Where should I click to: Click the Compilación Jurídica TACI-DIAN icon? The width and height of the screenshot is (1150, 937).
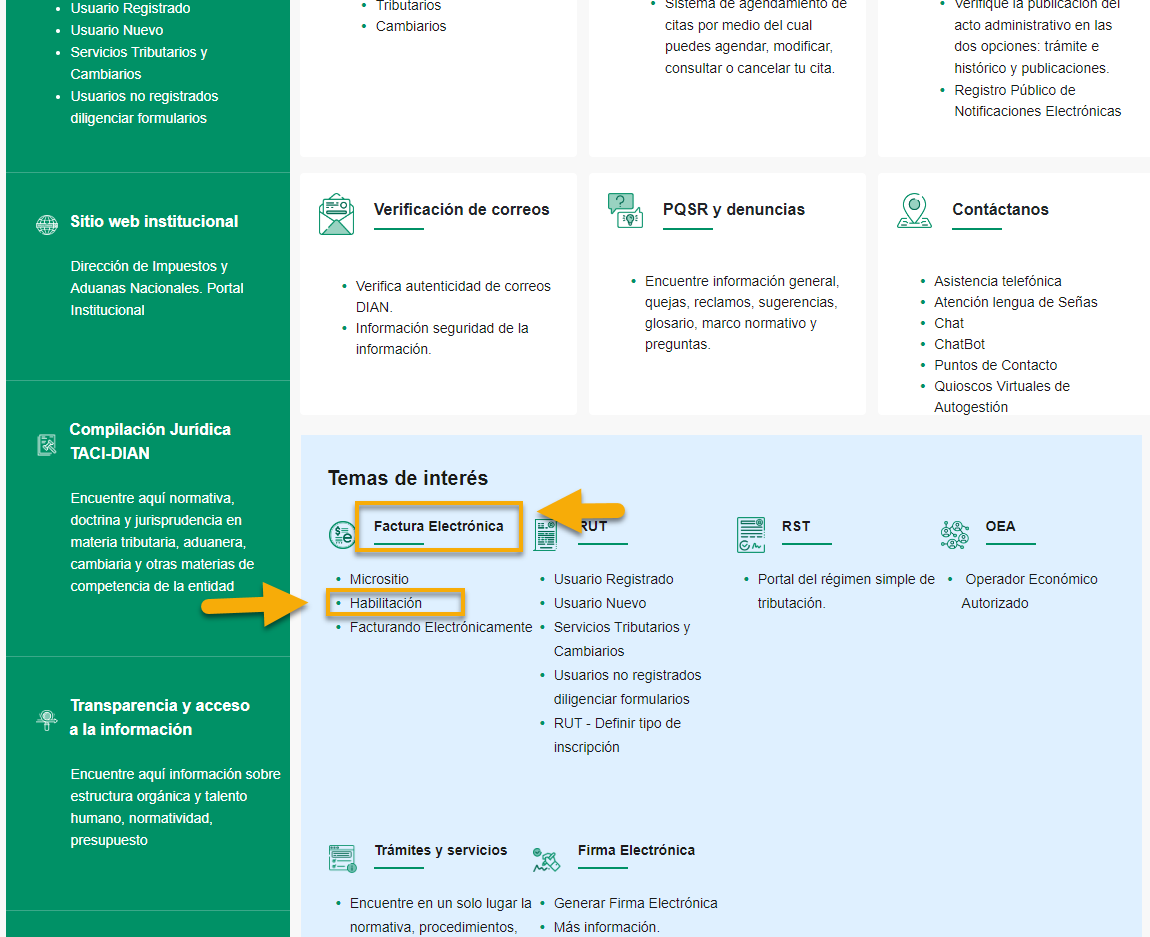47,444
